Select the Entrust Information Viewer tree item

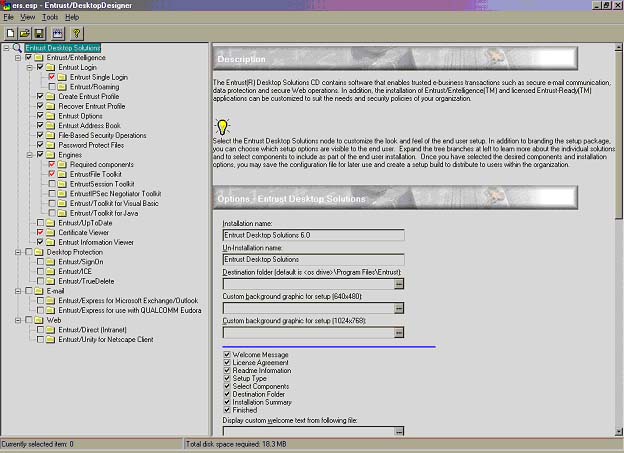tap(96, 242)
